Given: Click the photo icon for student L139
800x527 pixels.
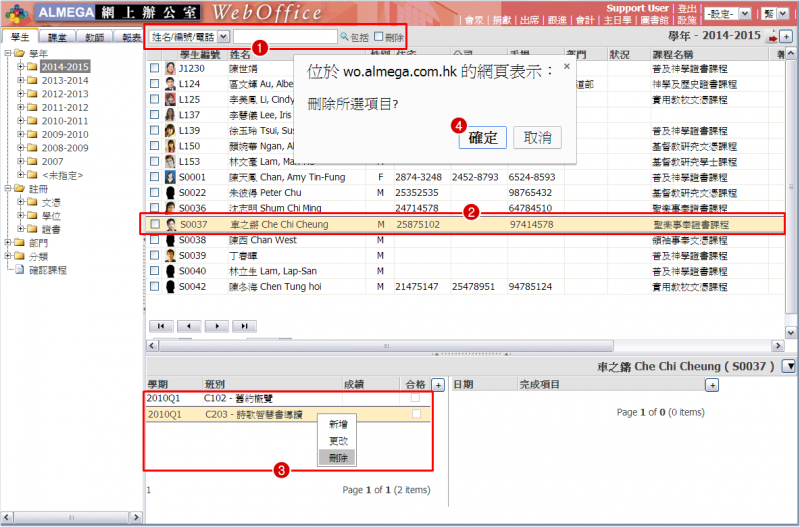Looking at the screenshot, I should pos(170,131).
